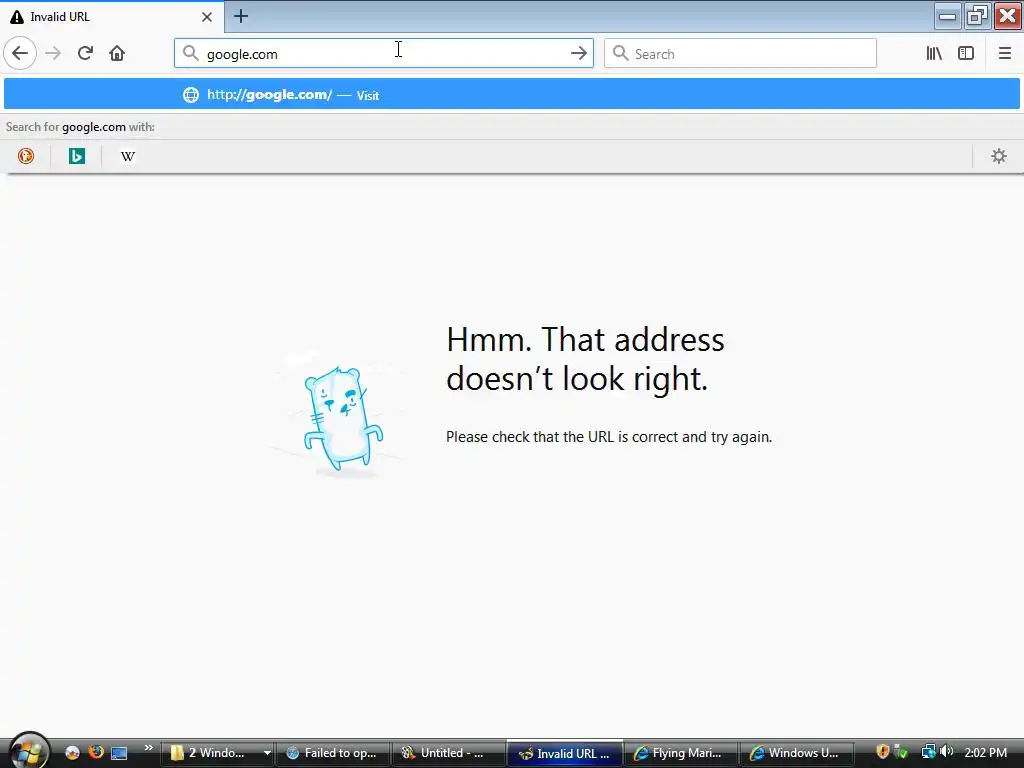This screenshot has width=1024, height=768.
Task: Open the Firefox hamburger menu
Action: click(x=1004, y=53)
